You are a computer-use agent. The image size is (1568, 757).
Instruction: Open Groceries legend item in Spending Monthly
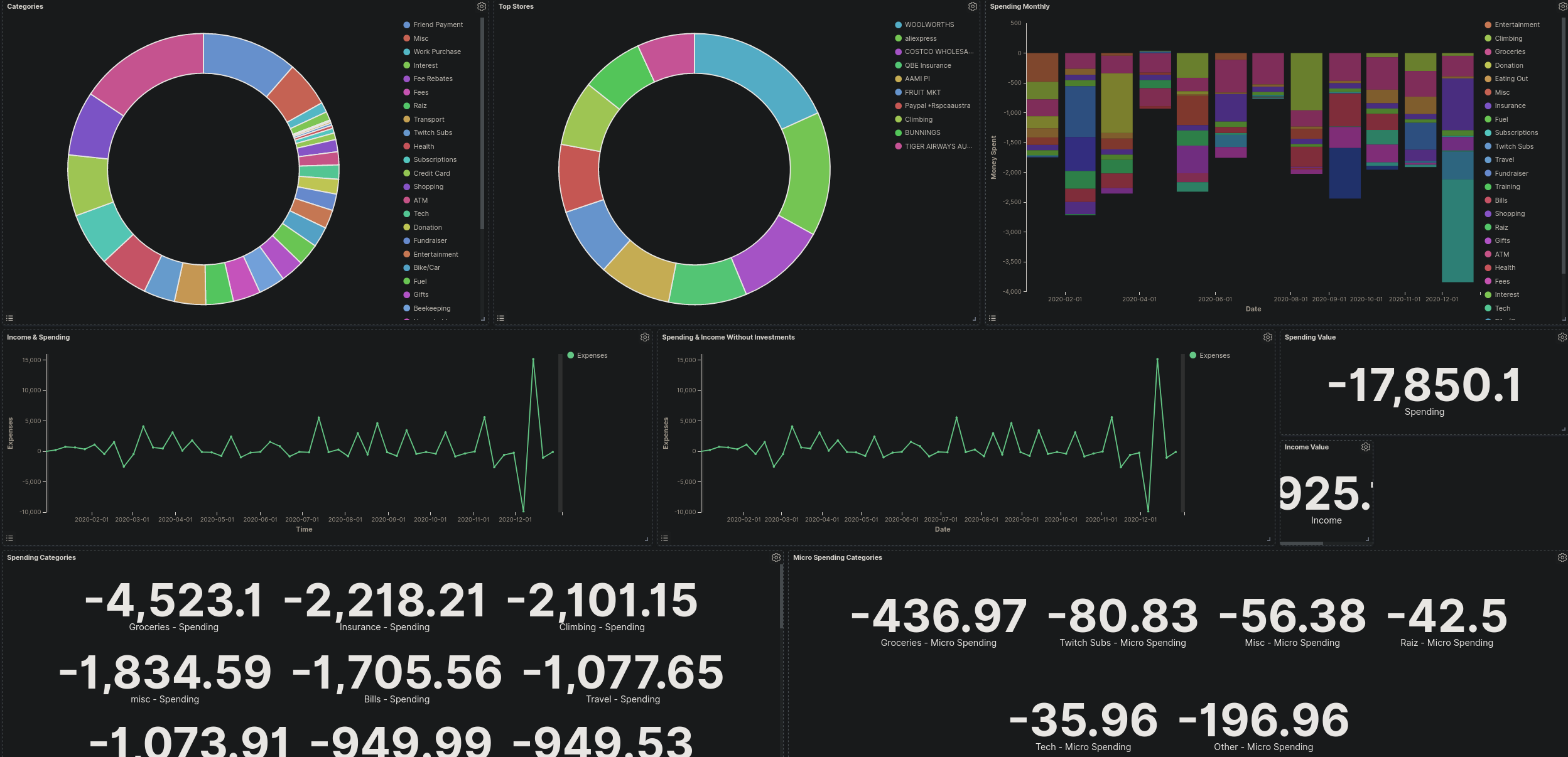pyautogui.click(x=1510, y=51)
